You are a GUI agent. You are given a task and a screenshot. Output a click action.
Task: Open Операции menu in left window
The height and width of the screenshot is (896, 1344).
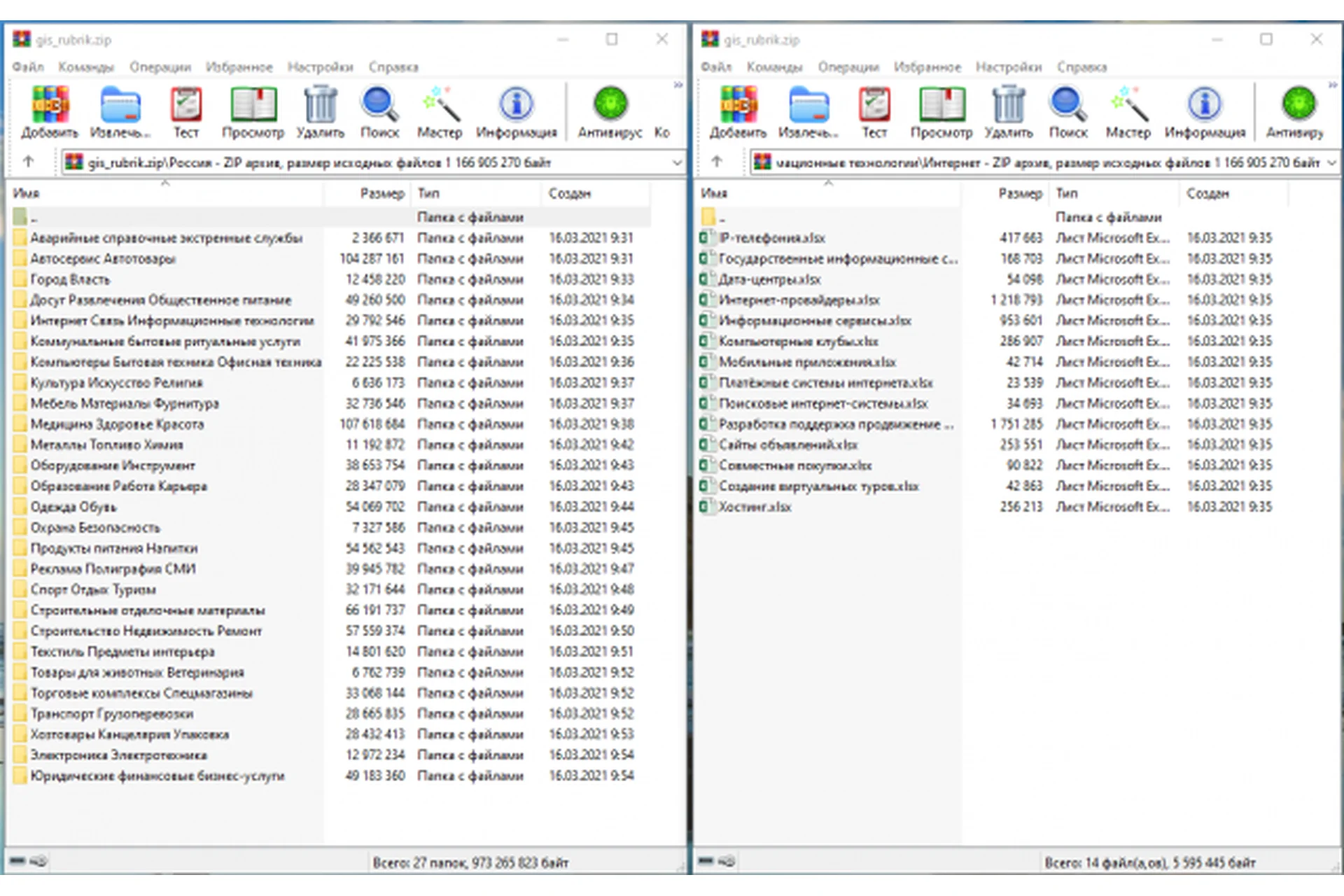point(160,67)
